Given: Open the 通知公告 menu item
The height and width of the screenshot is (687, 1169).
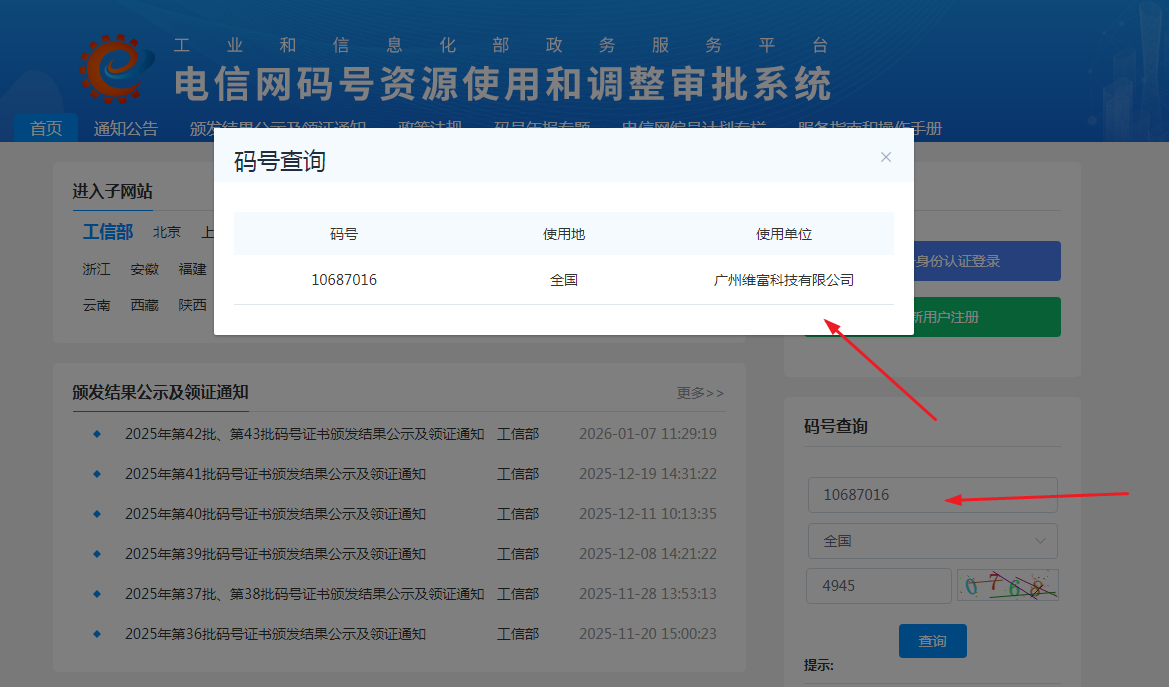Looking at the screenshot, I should click(x=126, y=128).
